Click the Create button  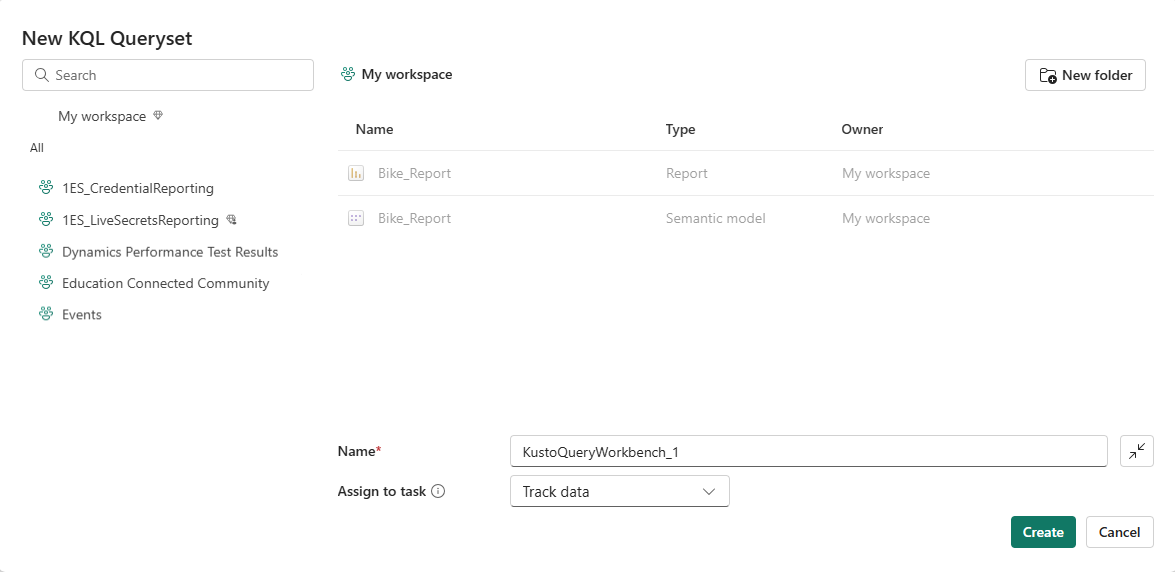tap(1043, 532)
